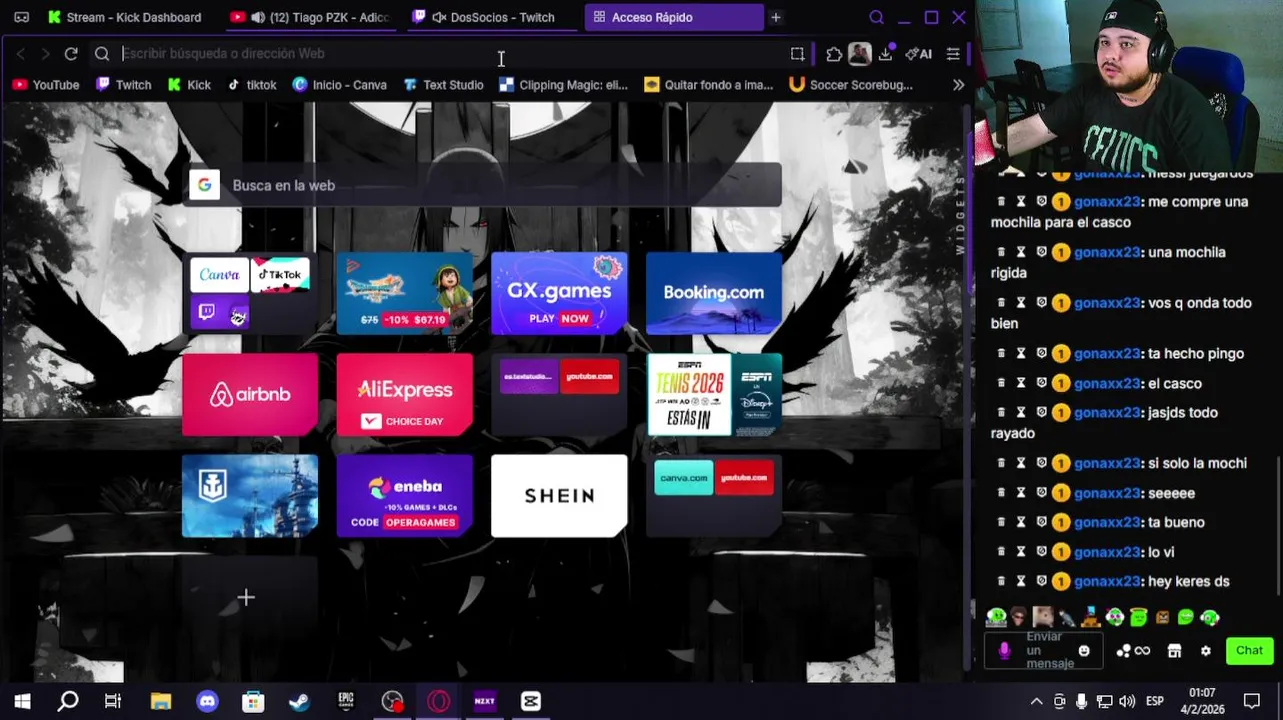Open the Soccer Scorebug bookmark
Screen dimensions: 1283x720
point(851,85)
